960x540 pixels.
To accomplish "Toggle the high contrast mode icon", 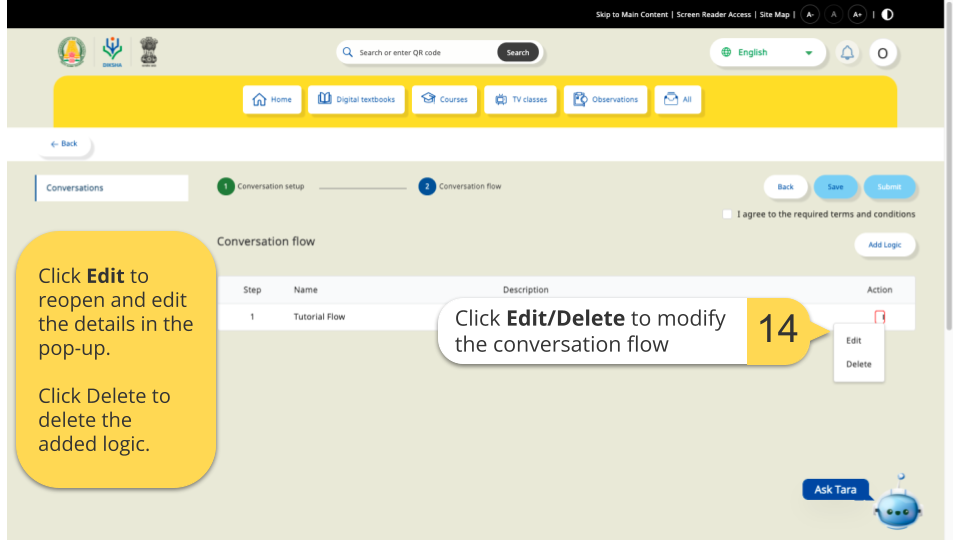I will (887, 14).
